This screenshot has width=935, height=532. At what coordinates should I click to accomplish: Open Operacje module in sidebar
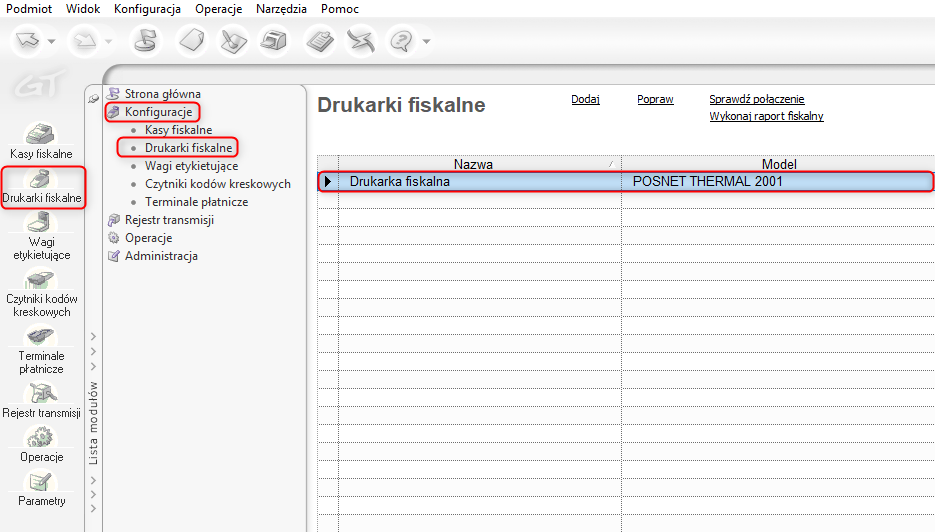[41, 444]
